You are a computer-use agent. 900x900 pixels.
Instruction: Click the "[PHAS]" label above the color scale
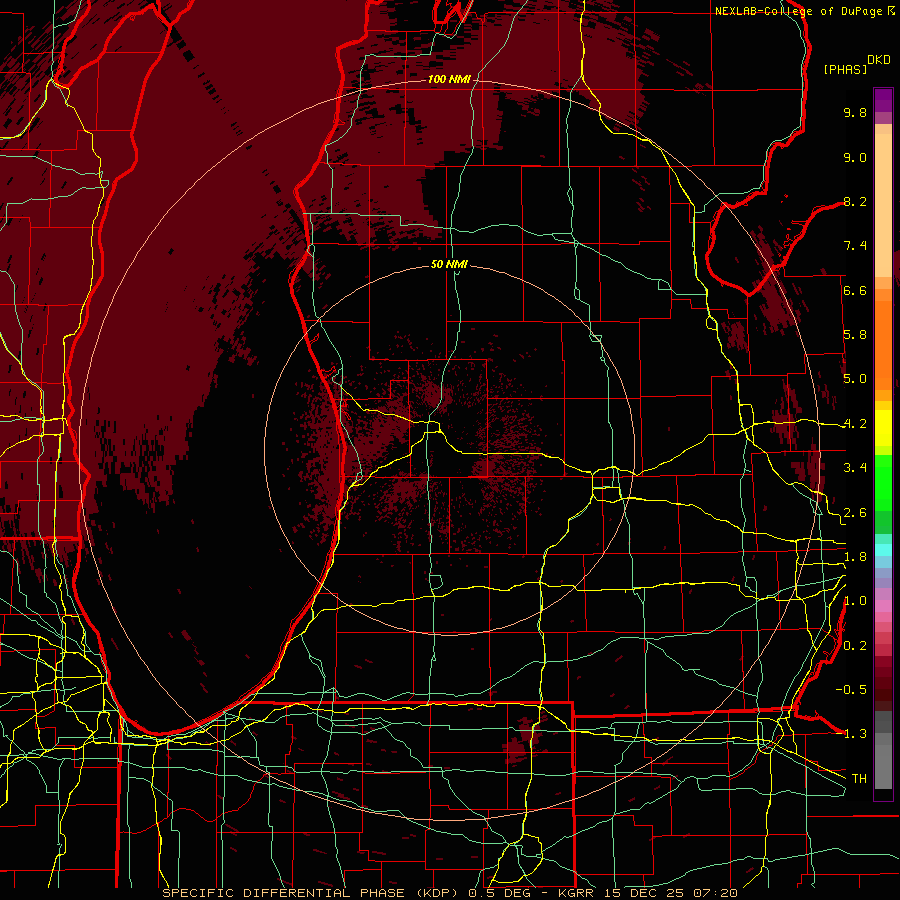845,69
